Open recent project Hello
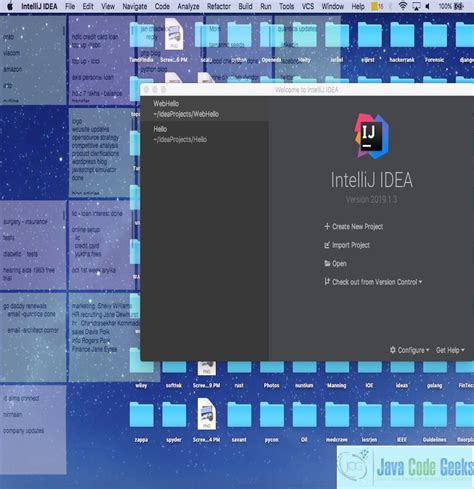474x489 pixels. 204,134
